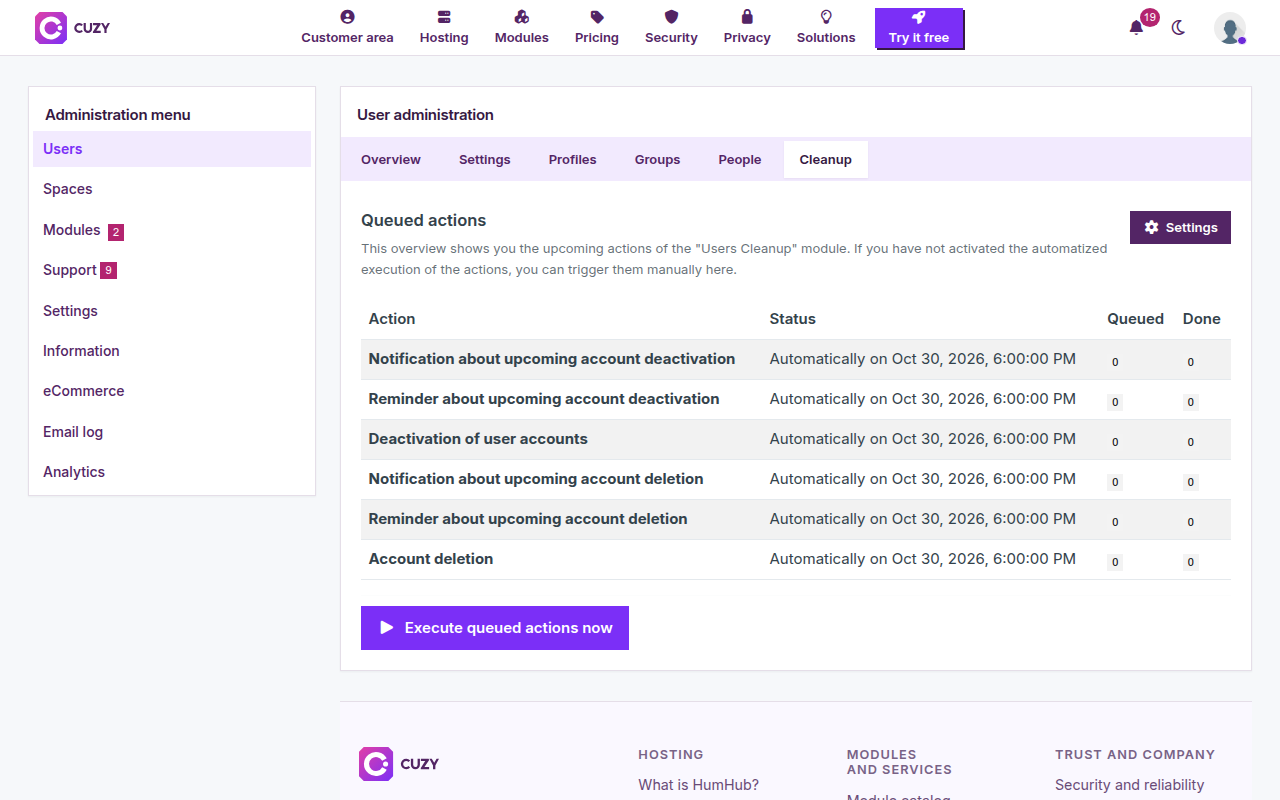Click 'Reminder about upcoming account deactivation' text
This screenshot has height=800, width=1280.
click(x=544, y=399)
